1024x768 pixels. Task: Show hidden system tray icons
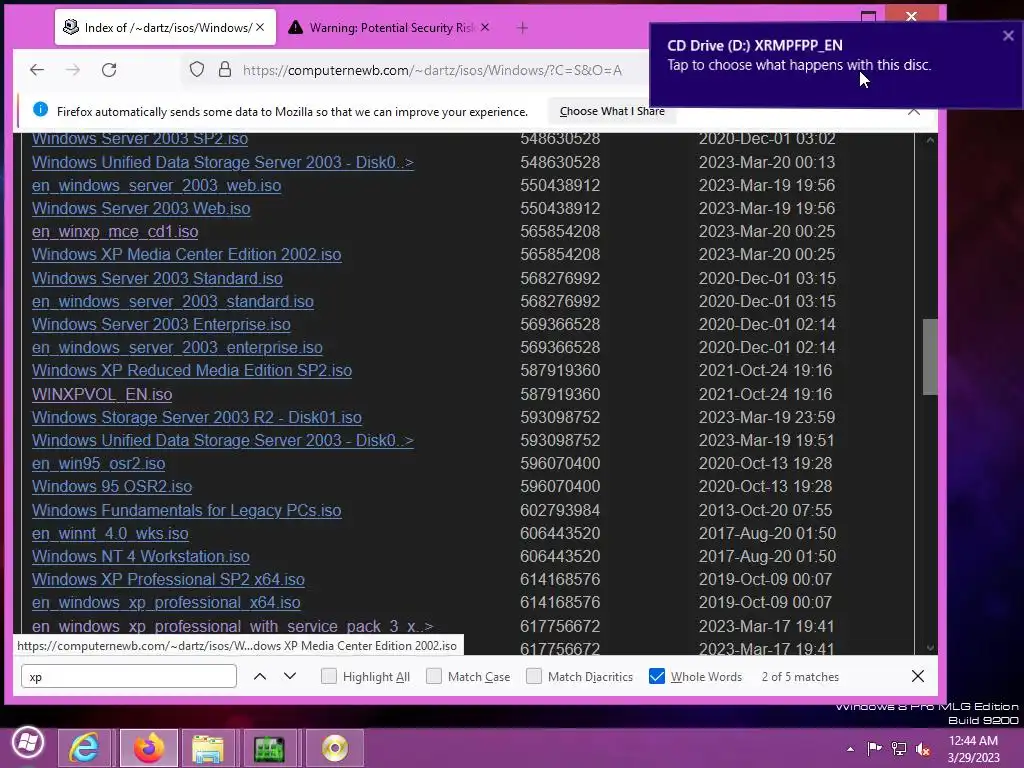[850, 749]
